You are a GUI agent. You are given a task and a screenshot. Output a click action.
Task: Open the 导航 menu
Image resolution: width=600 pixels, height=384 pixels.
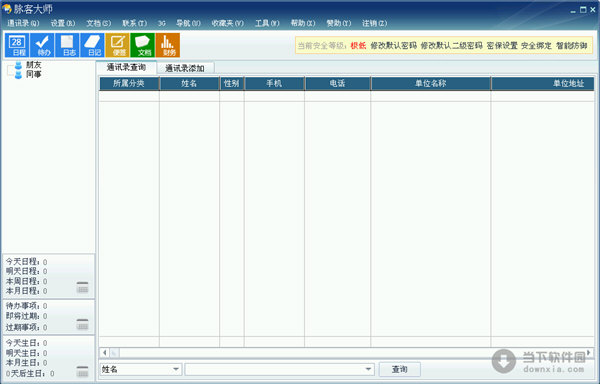(188, 23)
